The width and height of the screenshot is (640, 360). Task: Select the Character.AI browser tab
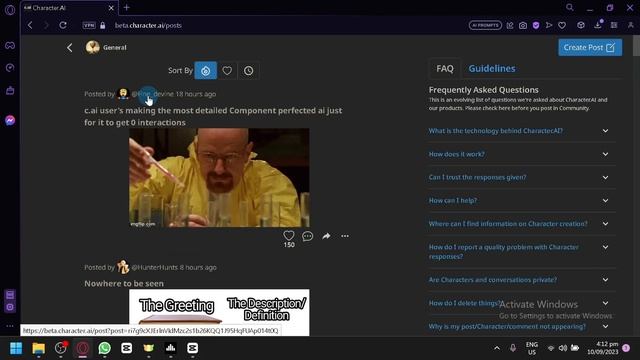coord(69,8)
